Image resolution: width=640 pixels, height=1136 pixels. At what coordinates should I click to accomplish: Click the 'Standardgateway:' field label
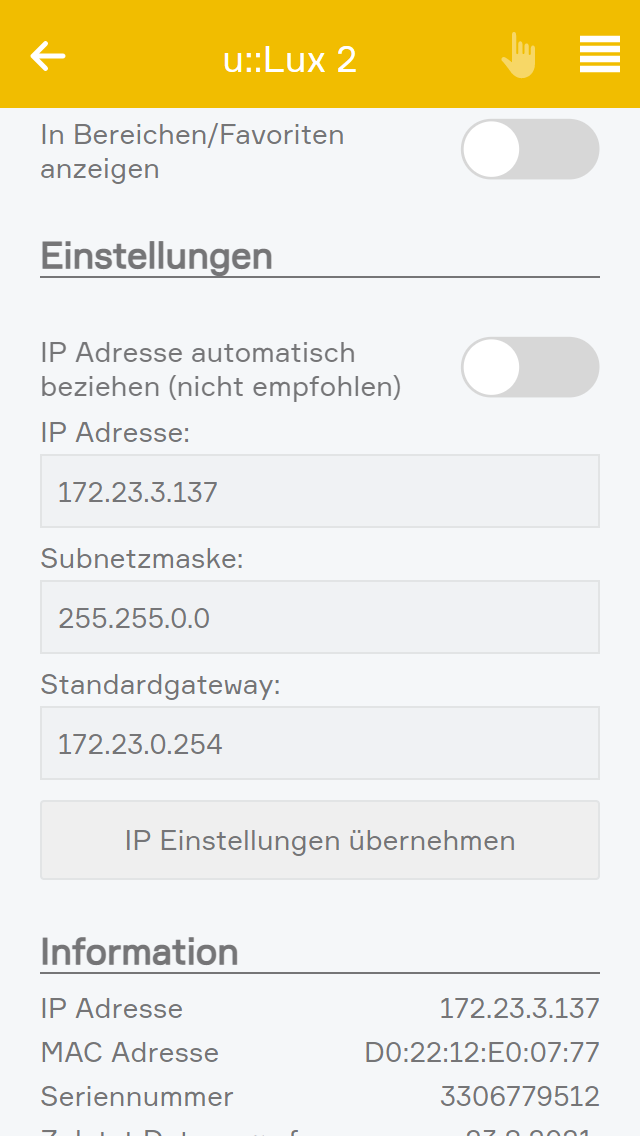[160, 685]
